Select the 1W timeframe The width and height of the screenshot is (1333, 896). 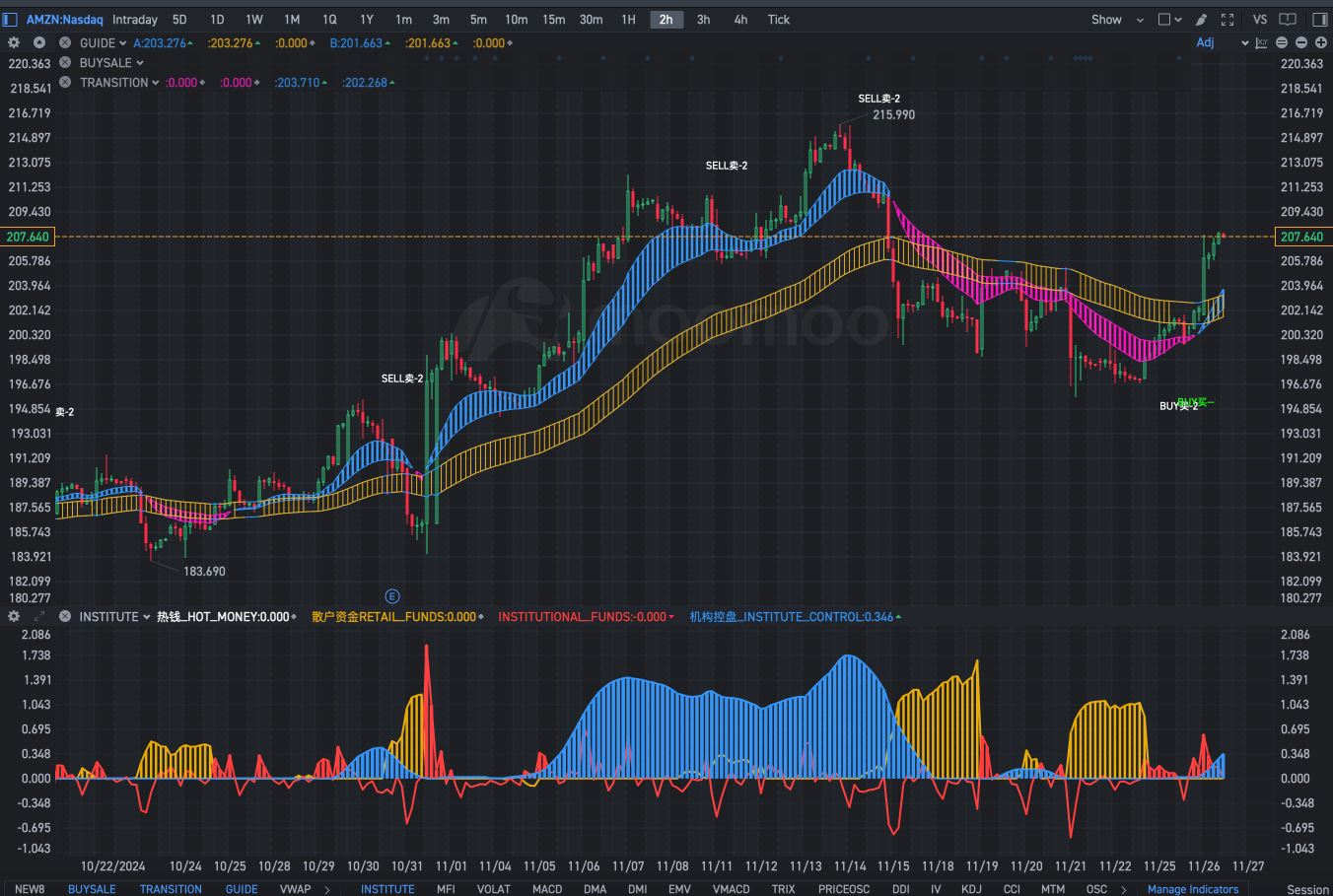[x=254, y=19]
